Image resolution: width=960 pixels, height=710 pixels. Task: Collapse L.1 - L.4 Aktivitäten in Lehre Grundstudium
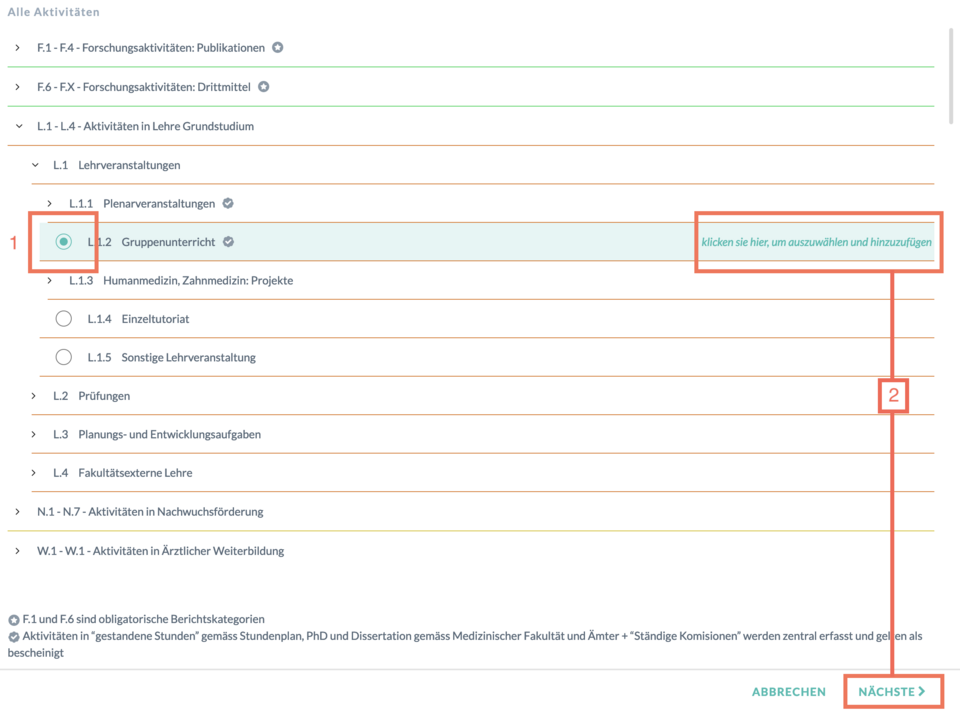(x=19, y=126)
